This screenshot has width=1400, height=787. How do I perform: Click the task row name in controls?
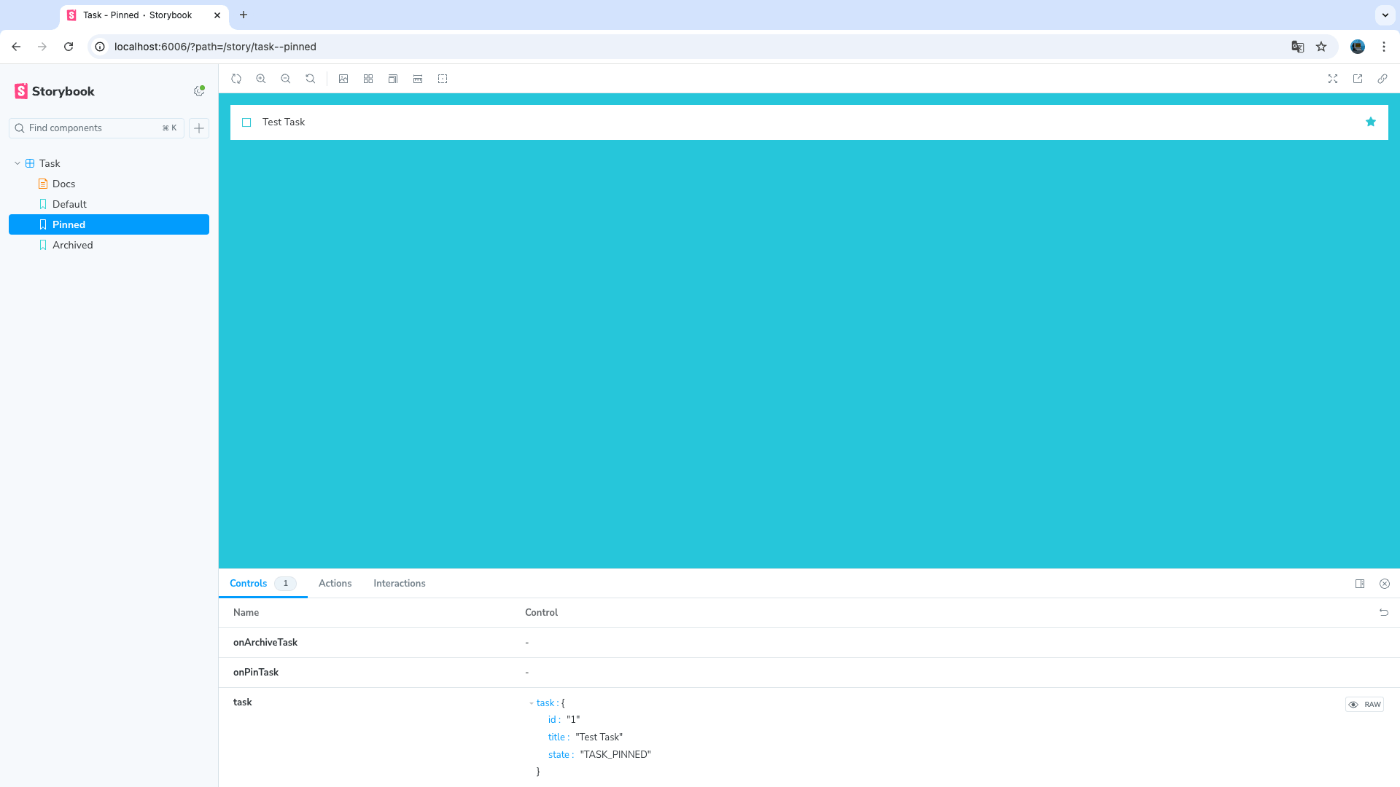pyautogui.click(x=243, y=702)
